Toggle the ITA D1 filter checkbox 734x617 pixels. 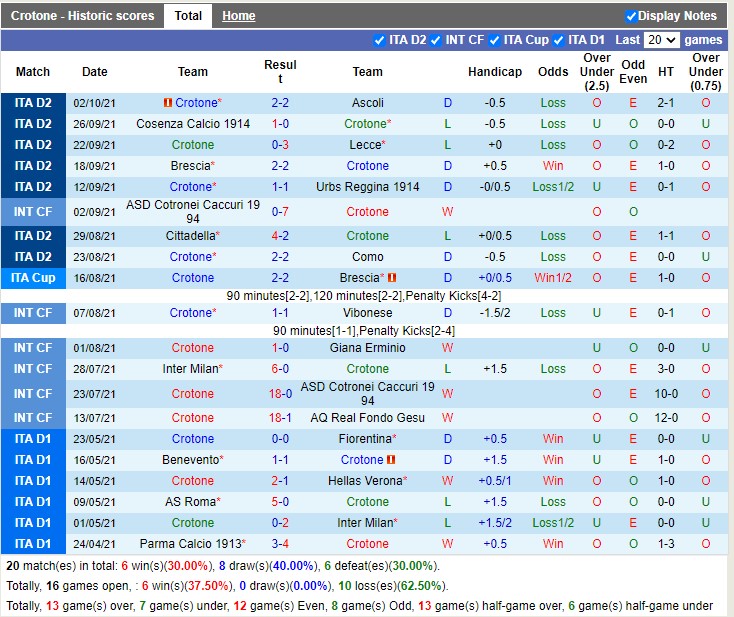tap(558, 40)
